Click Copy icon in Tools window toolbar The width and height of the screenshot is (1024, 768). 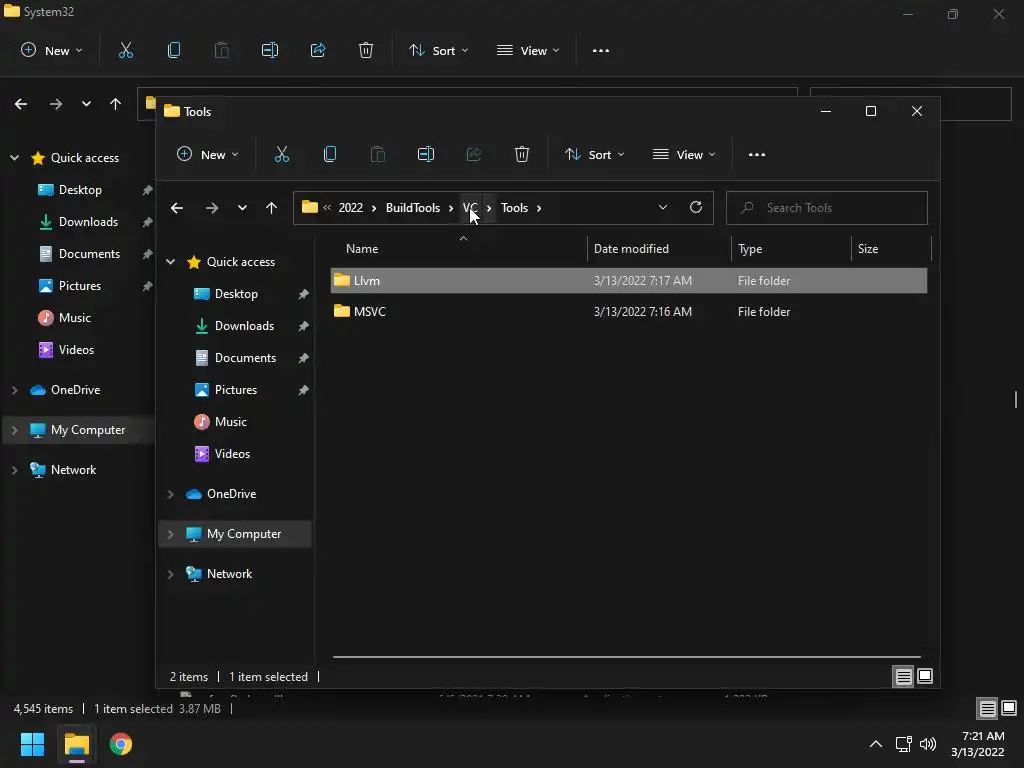pyautogui.click(x=330, y=155)
